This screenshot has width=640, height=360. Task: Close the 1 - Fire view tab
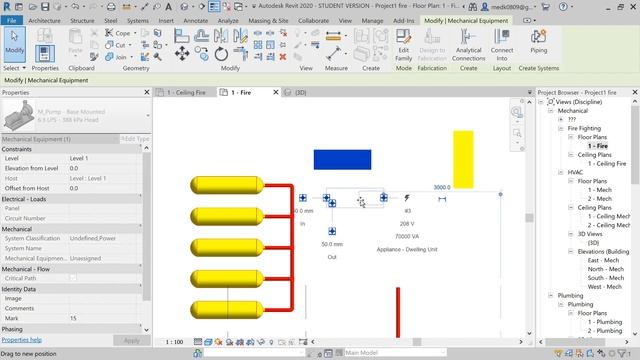(276, 93)
